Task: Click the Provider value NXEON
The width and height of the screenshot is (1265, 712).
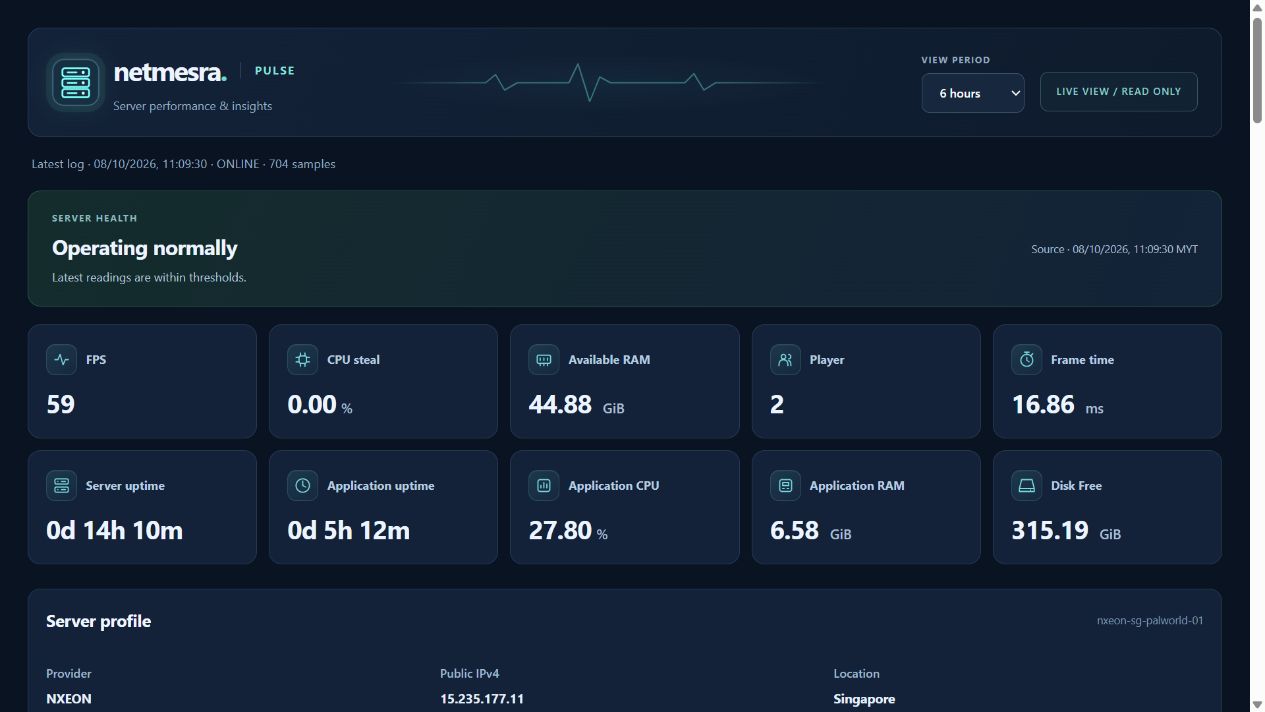Action: (69, 699)
